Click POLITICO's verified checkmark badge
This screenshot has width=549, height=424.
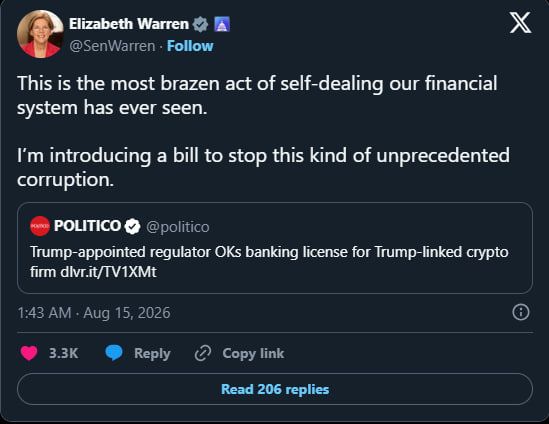click(132, 226)
